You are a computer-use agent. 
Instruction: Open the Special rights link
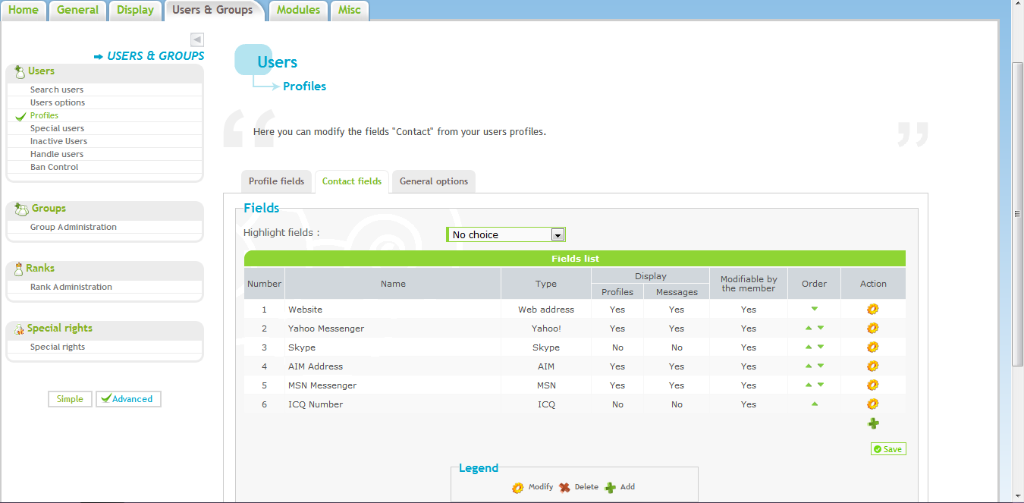(x=57, y=347)
